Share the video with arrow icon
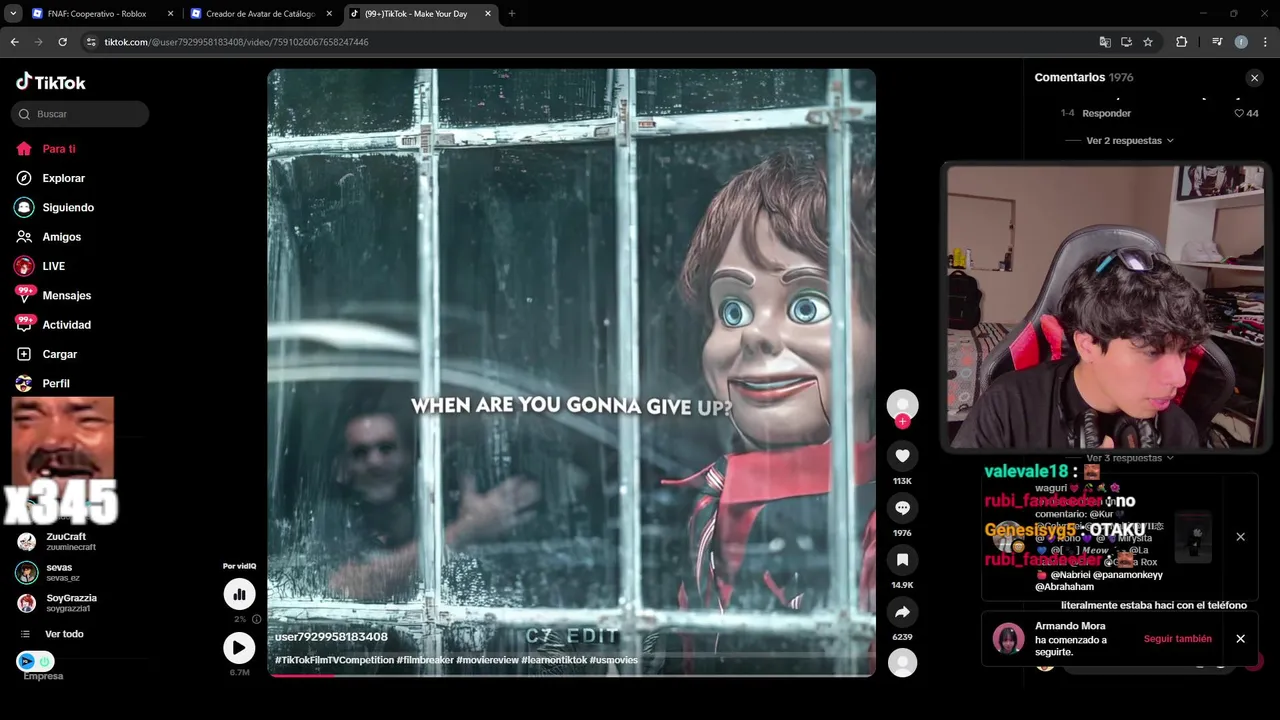 pos(902,612)
